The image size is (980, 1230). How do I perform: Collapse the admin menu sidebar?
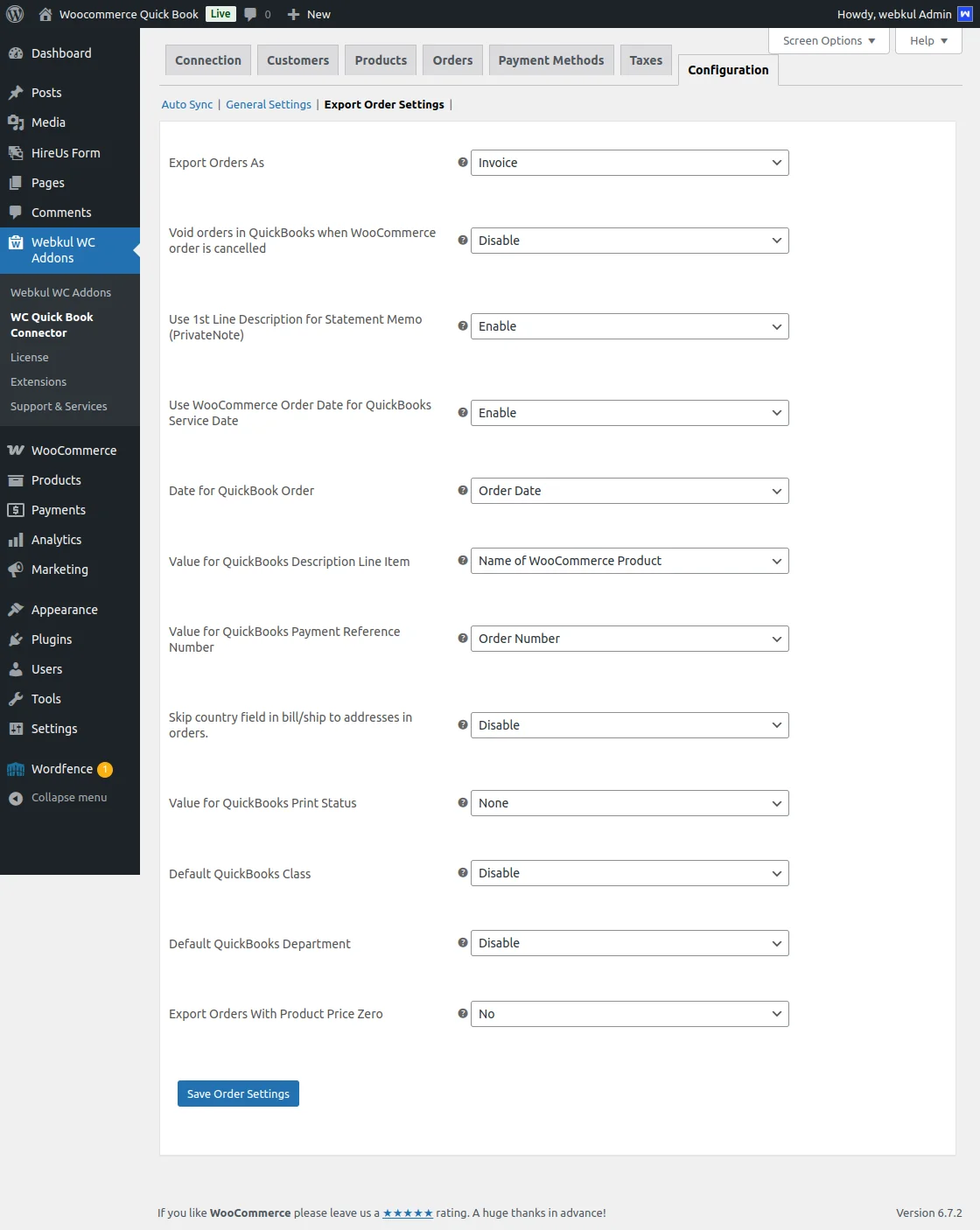(x=16, y=797)
